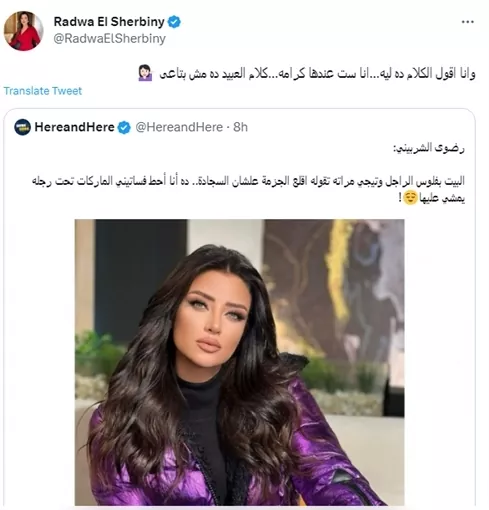Click the quoted heading 'رضوى الشربيني:'
The image size is (489, 510).
pyautogui.click(x=429, y=148)
